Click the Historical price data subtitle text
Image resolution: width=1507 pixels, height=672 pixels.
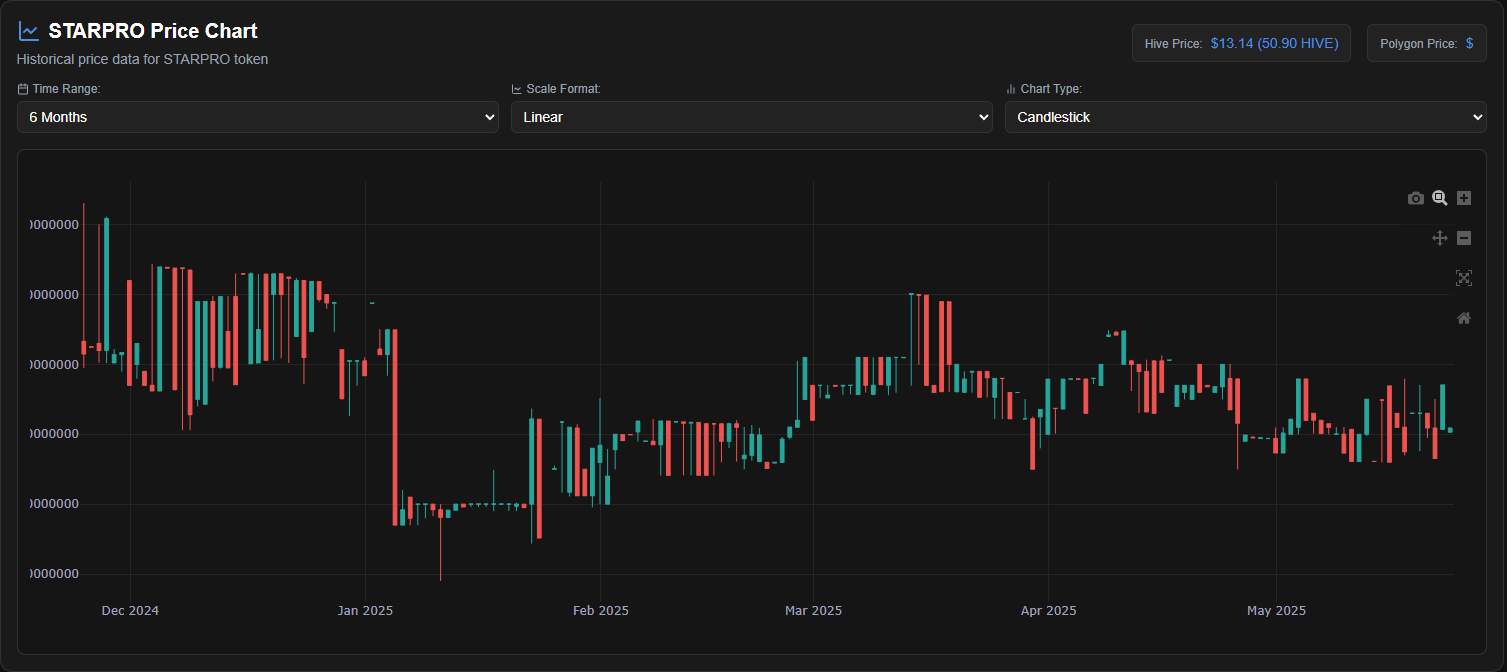pyautogui.click(x=142, y=59)
